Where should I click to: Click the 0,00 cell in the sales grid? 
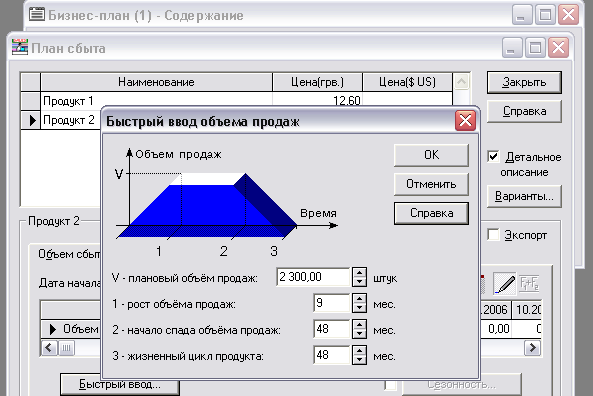[x=496, y=329]
